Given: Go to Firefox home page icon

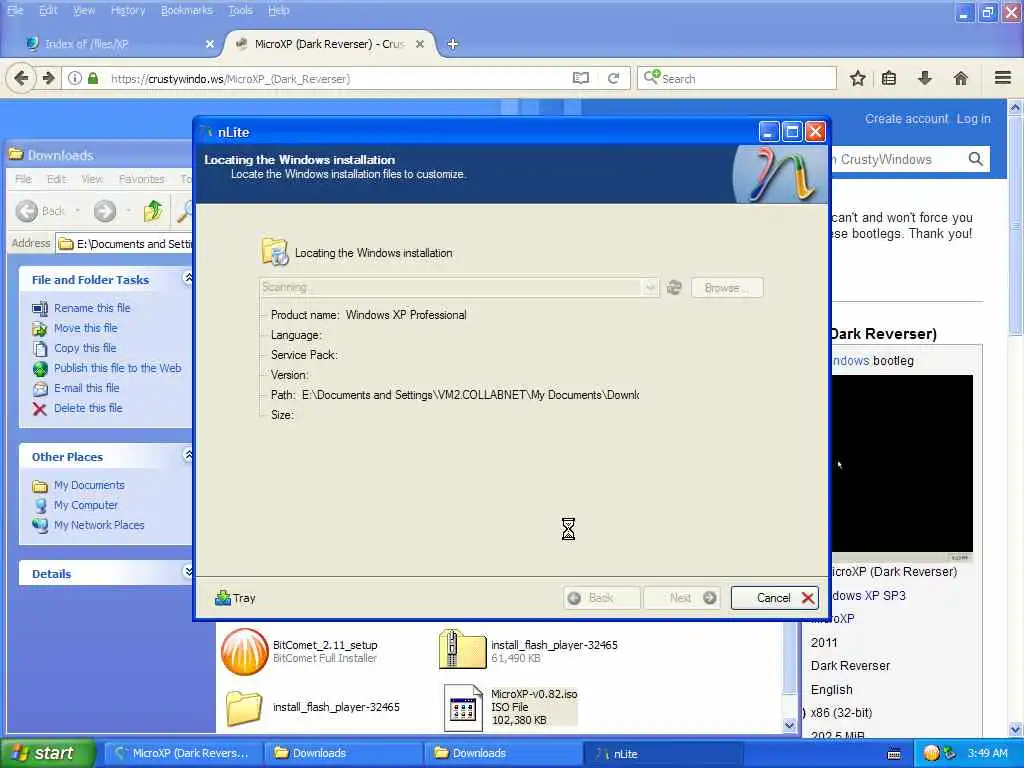Looking at the screenshot, I should (961, 78).
